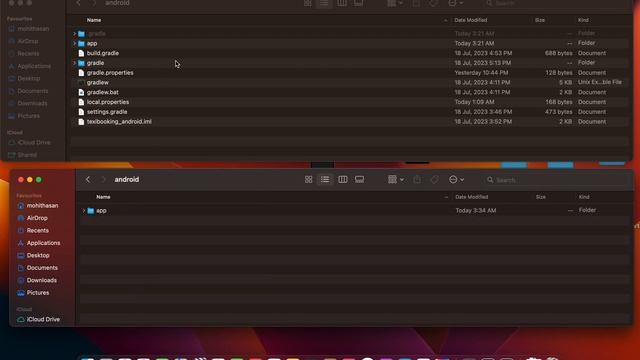The width and height of the screenshot is (640, 360).
Task: Switch front Finder window to list view
Action: (x=325, y=180)
